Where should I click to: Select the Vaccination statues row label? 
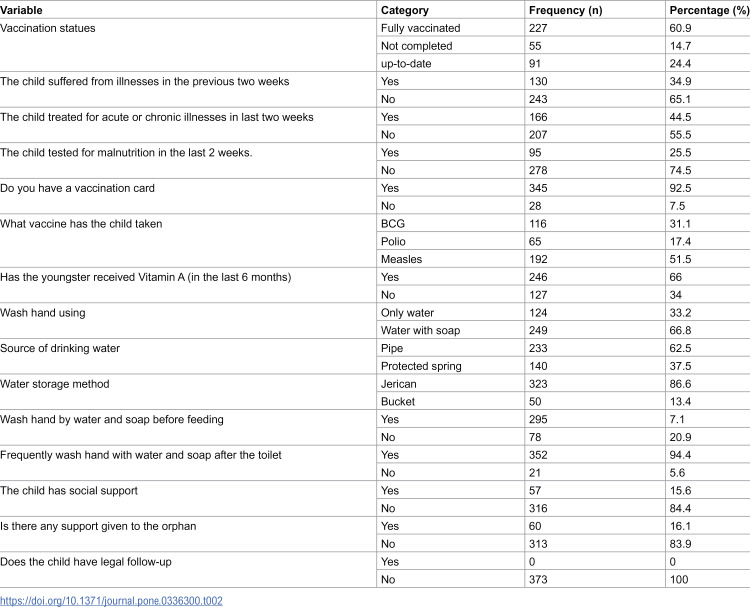pyautogui.click(x=48, y=28)
